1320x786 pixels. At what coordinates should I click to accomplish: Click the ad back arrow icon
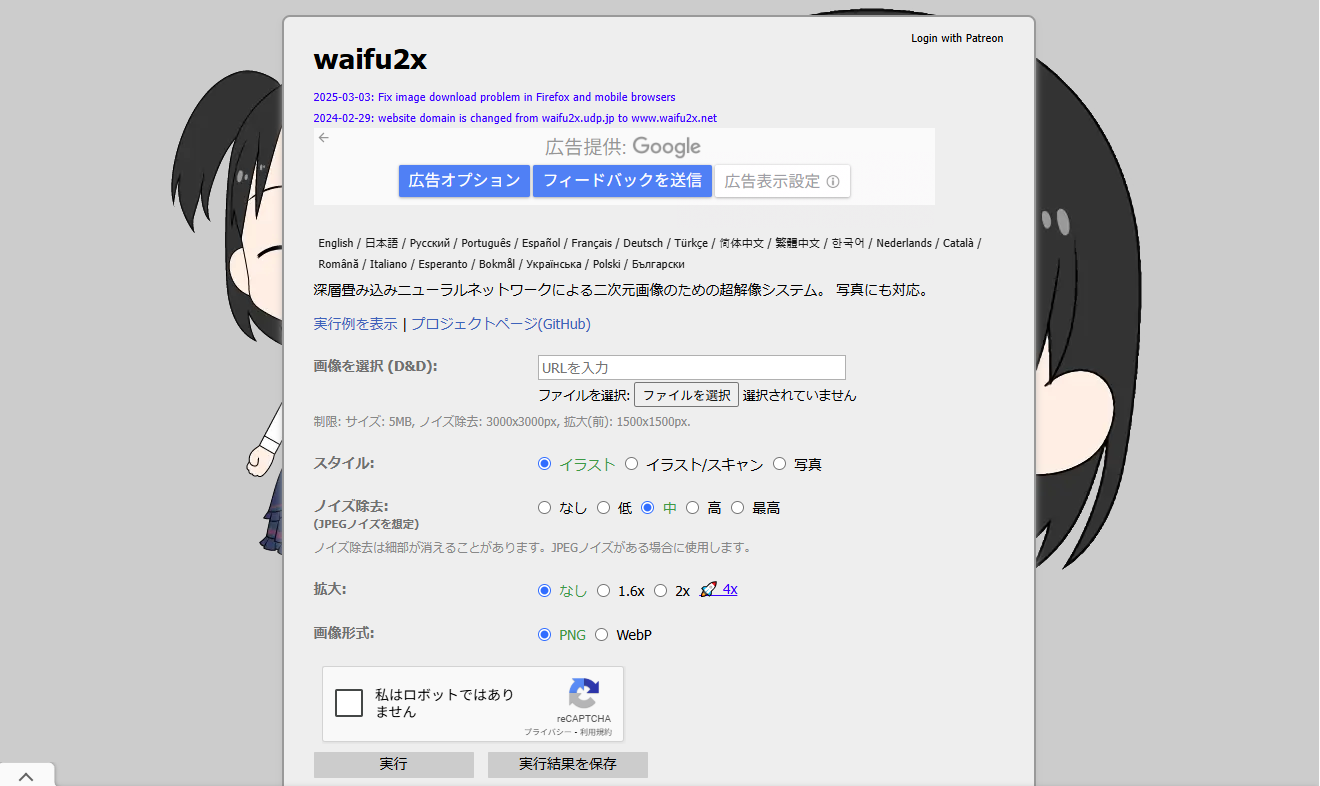(x=323, y=138)
